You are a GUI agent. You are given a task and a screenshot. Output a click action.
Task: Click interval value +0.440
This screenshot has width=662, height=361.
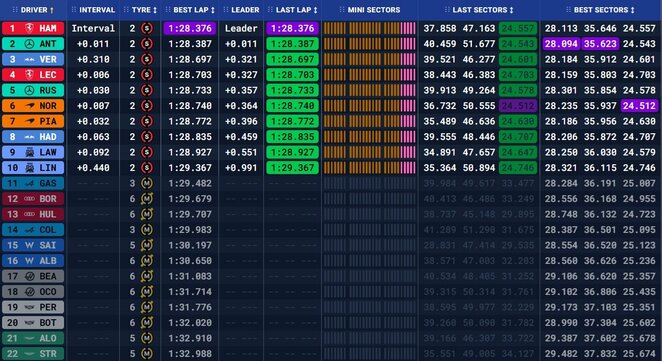[93, 168]
